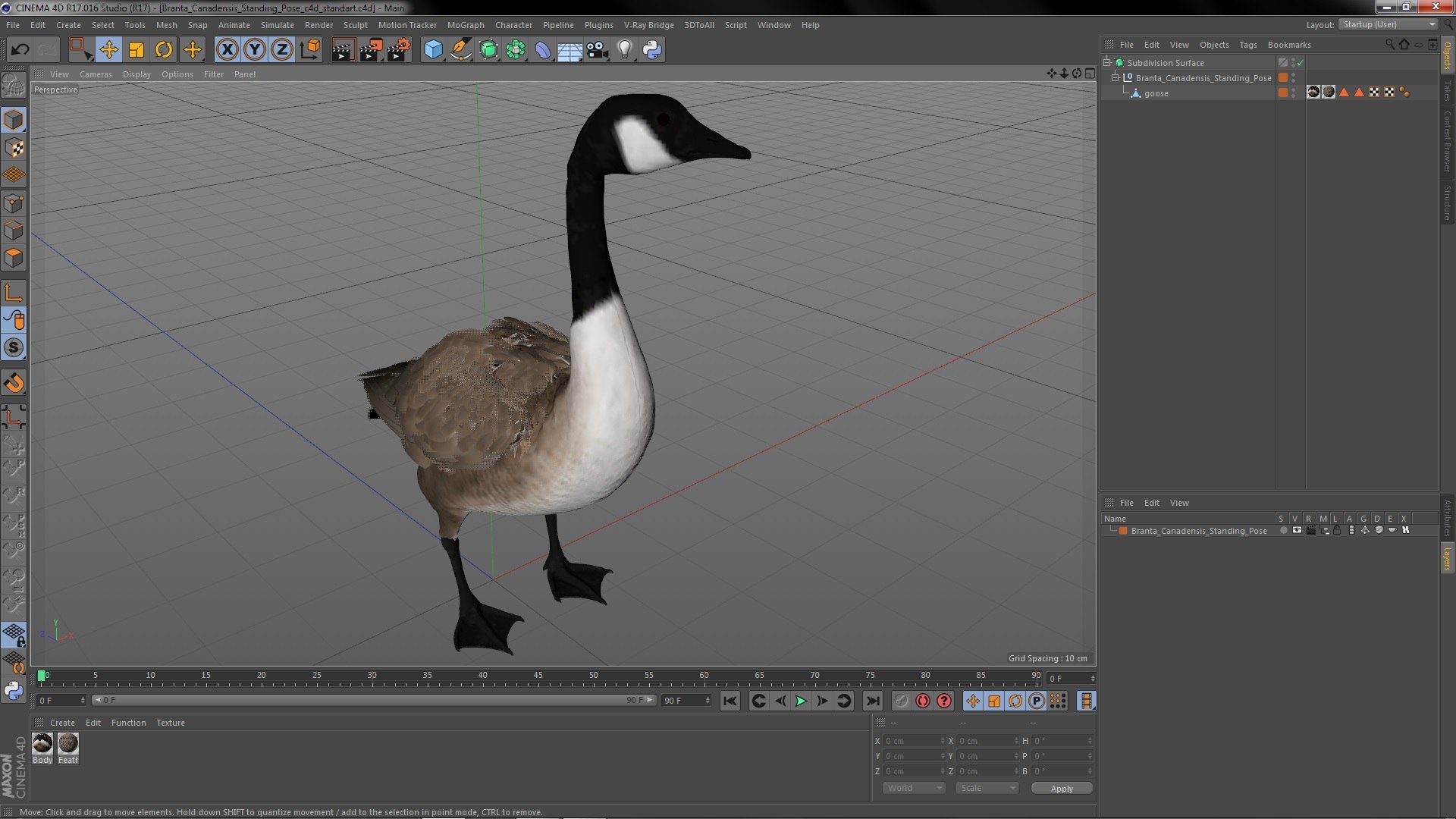Click Render to Picture Viewer icon
Image resolution: width=1456 pixels, height=819 pixels.
tap(371, 50)
